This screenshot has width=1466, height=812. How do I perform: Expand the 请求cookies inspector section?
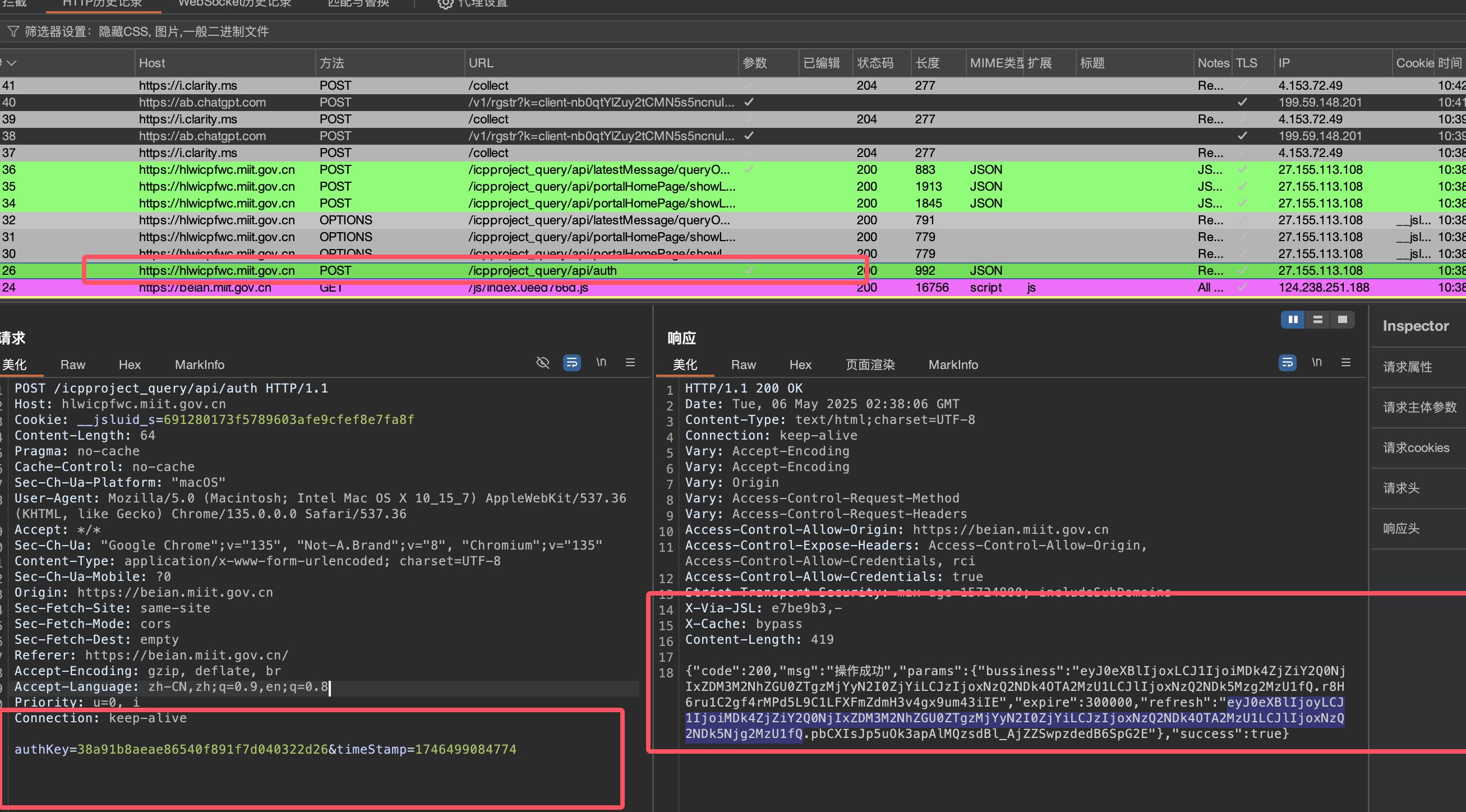1416,448
